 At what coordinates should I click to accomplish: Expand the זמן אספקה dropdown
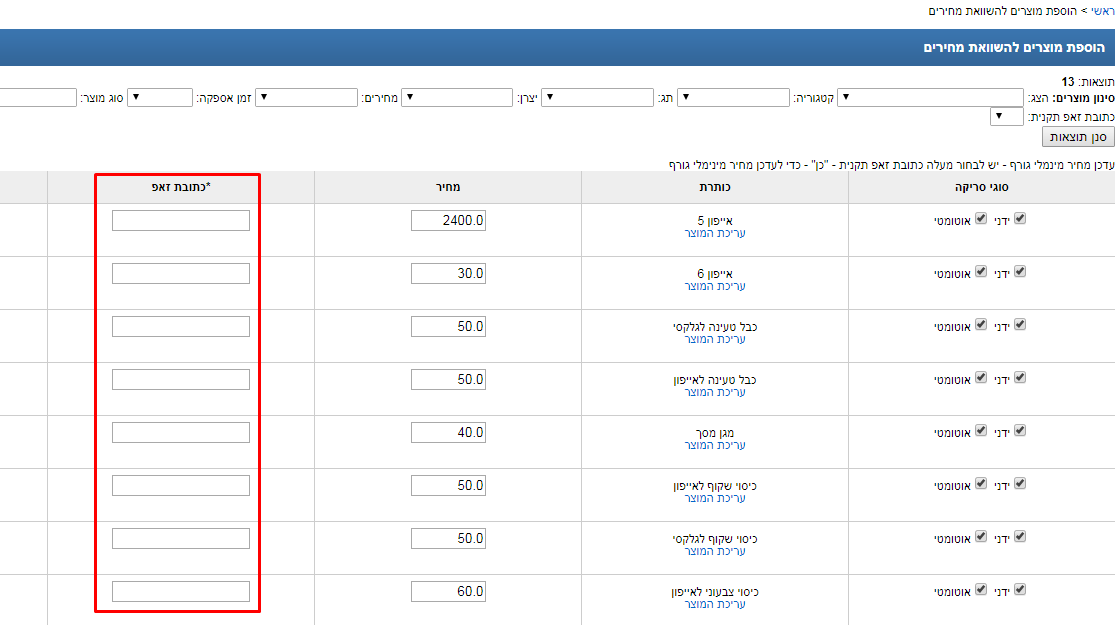coord(159,97)
